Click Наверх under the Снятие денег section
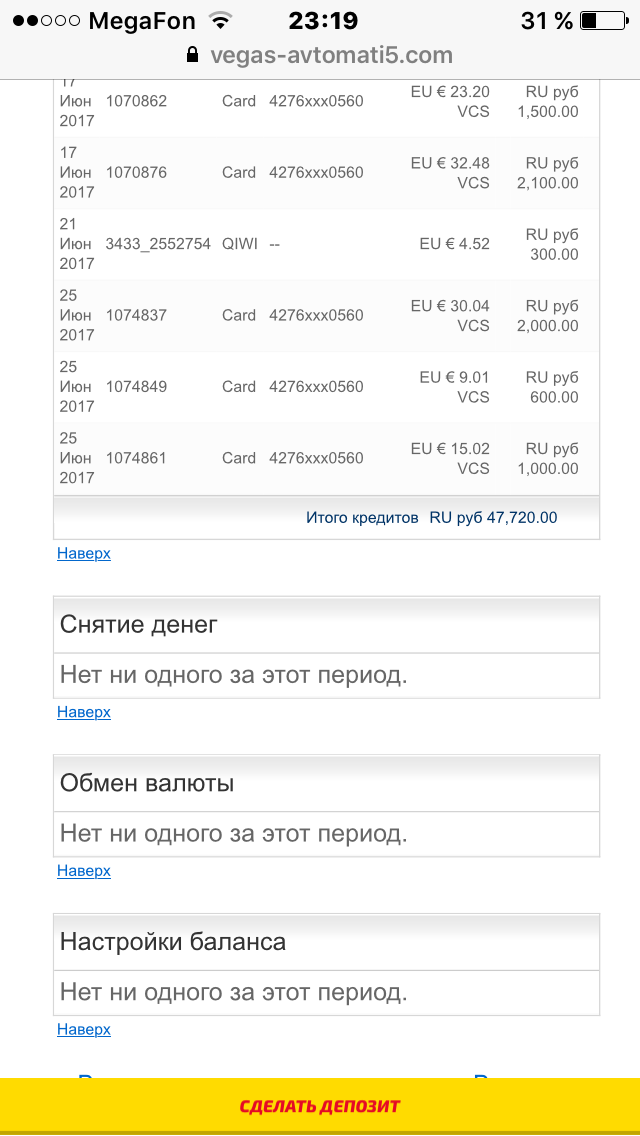Screen dimensions: 640x1136 tap(83, 712)
